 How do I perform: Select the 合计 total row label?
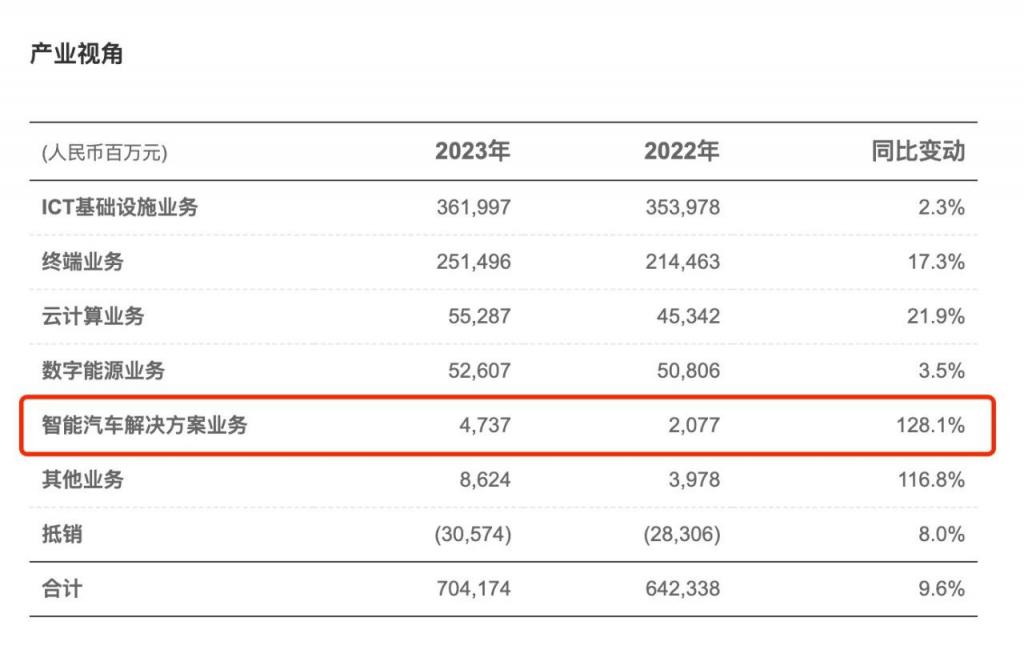pyautogui.click(x=62, y=589)
